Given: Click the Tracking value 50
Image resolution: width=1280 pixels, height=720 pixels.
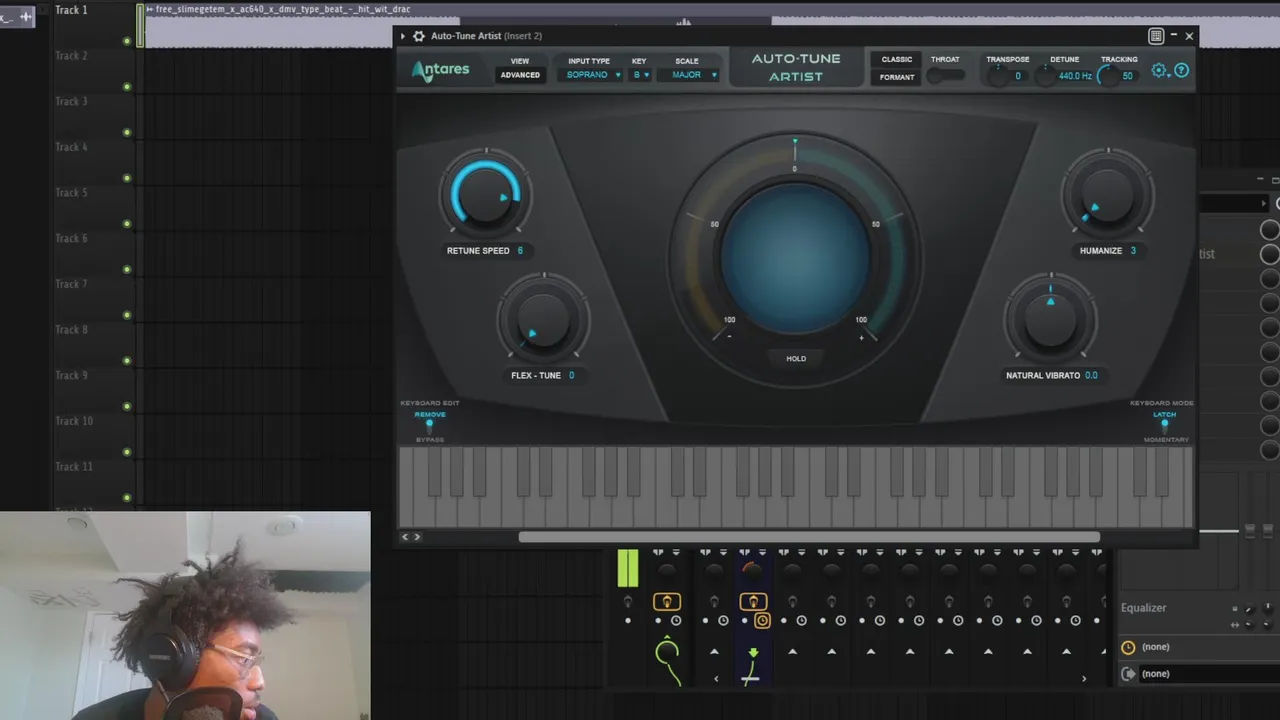Looking at the screenshot, I should [x=1128, y=76].
